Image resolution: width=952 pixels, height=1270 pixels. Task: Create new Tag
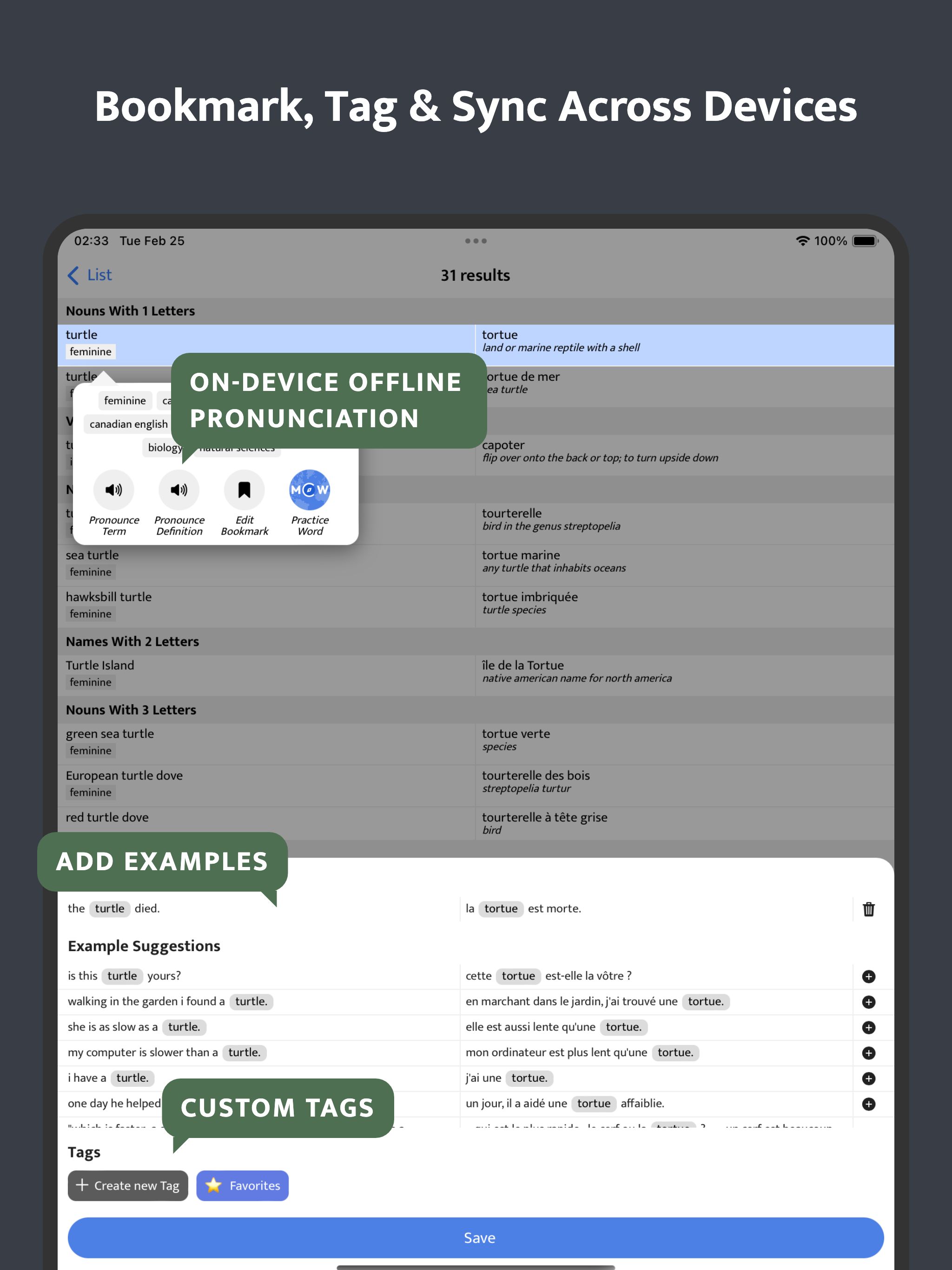(x=128, y=1185)
